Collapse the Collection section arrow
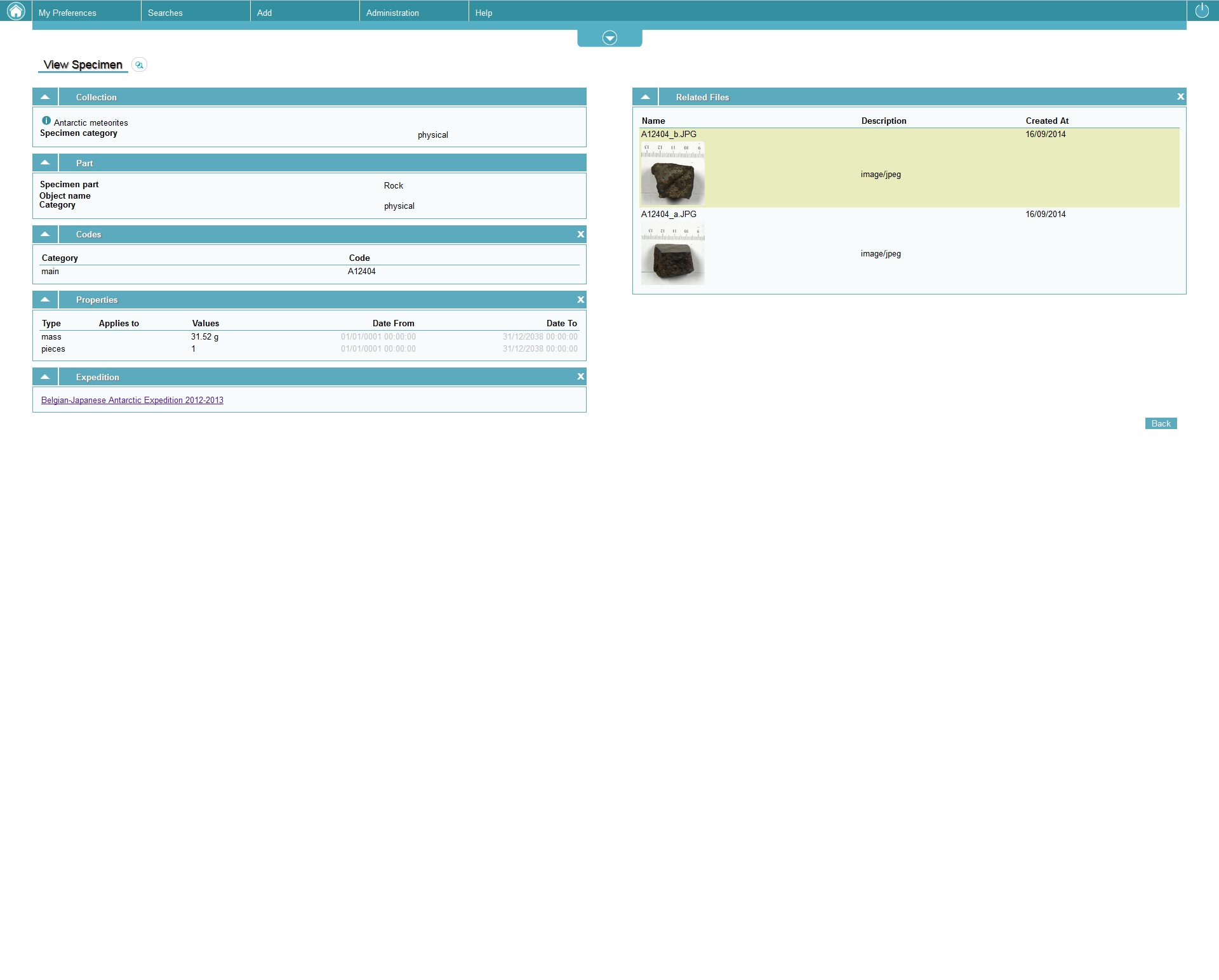This screenshot has height=980, width=1219. click(45, 97)
